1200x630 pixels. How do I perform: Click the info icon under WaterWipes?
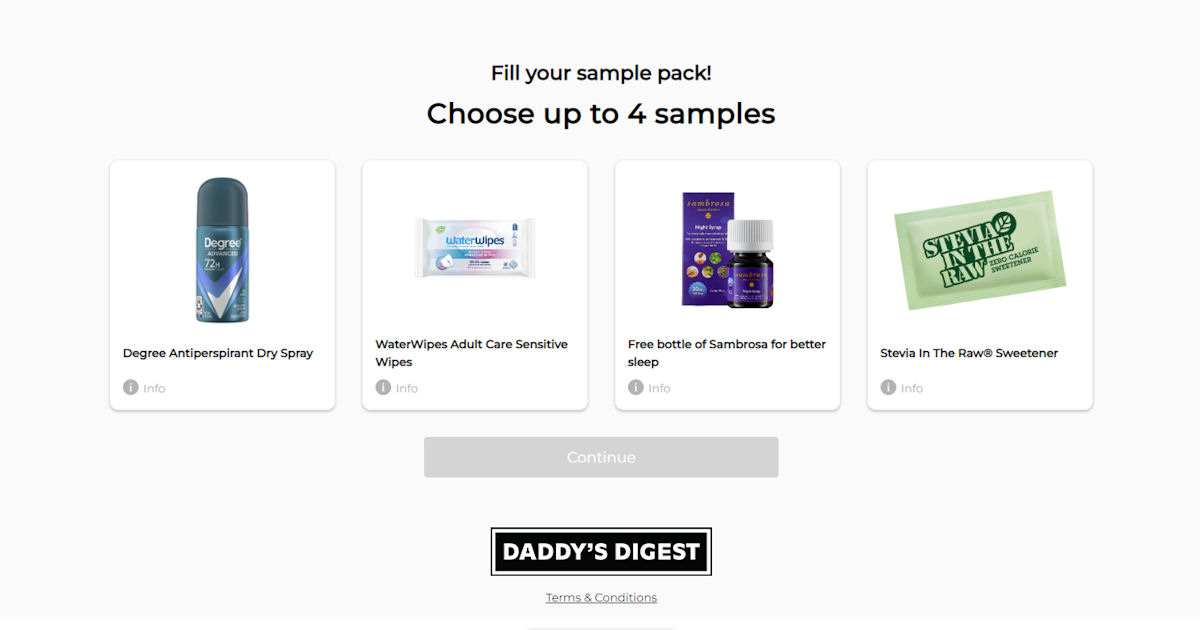(383, 387)
